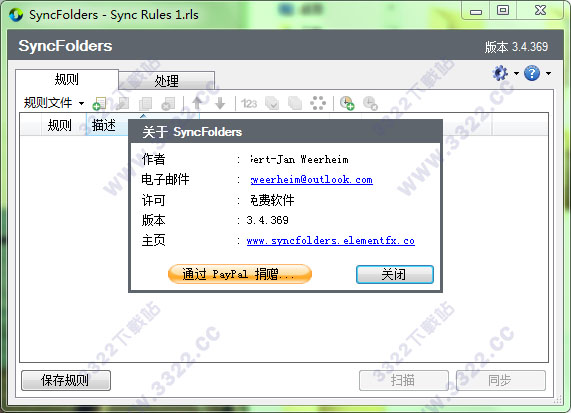Move rule up with the up arrow
This screenshot has width=571, height=413.
pos(197,103)
